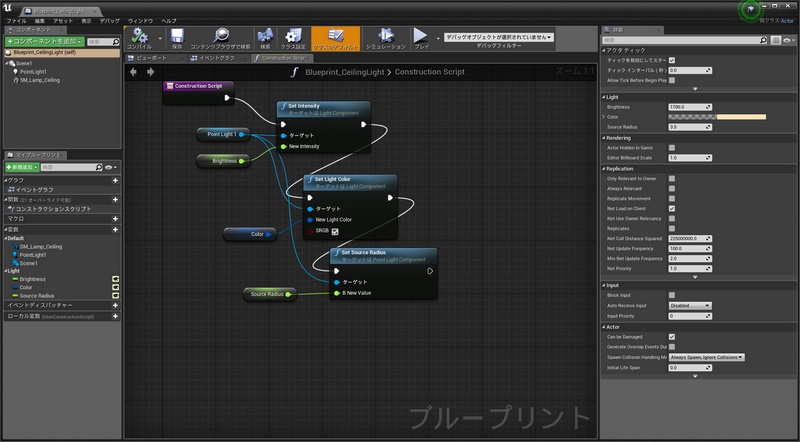
Task: Click Blueprint_CeilingLight breadcrumb link
Action: 344,72
